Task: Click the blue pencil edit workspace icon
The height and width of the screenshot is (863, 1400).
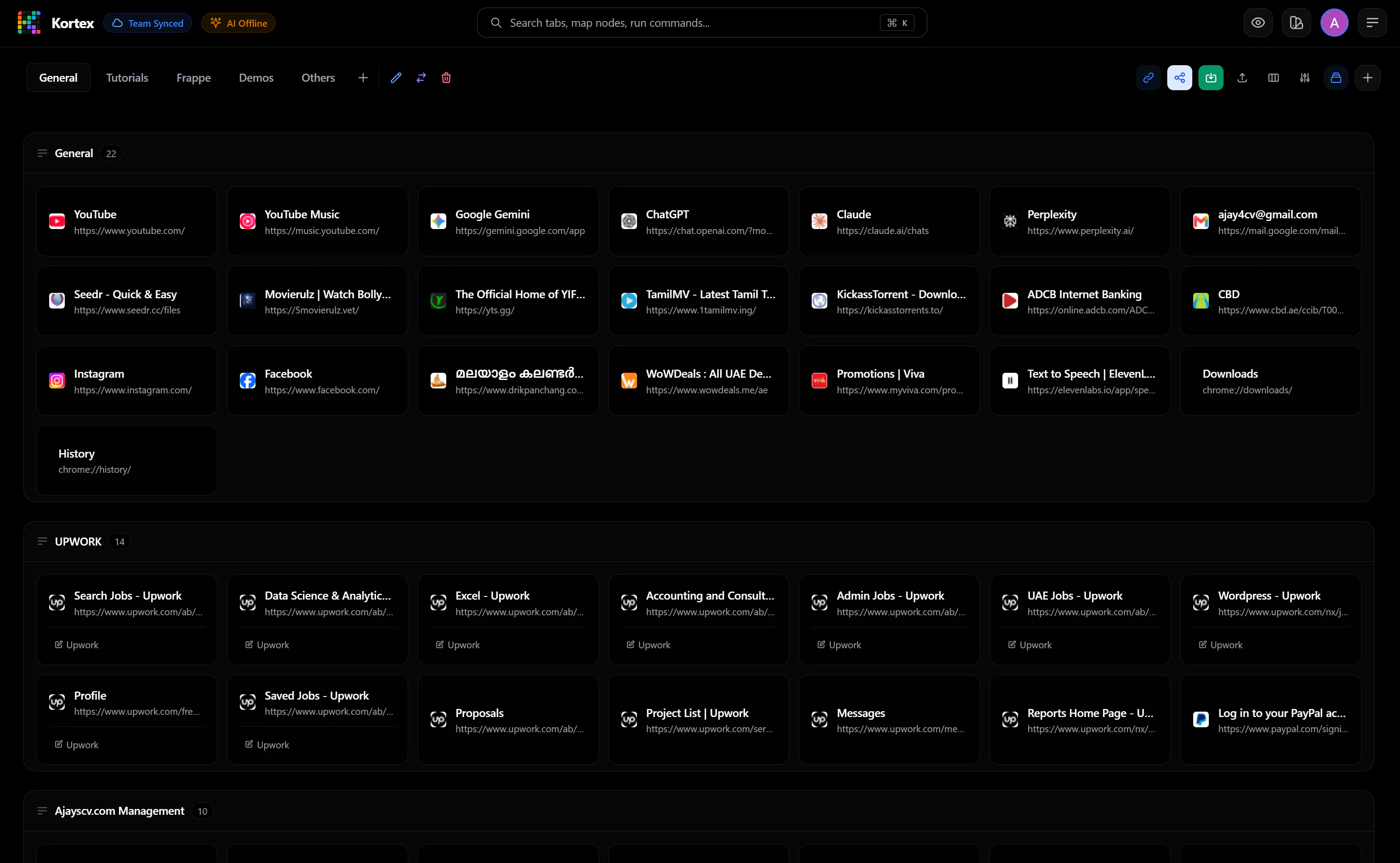Action: point(396,78)
